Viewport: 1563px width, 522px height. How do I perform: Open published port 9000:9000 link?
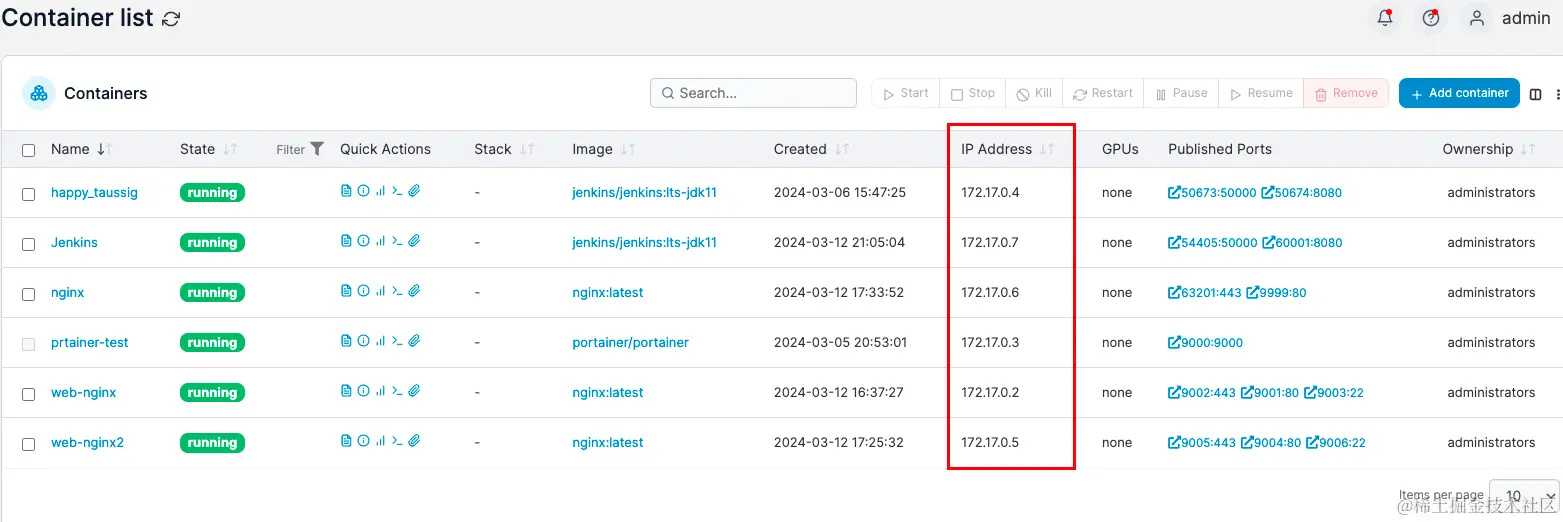point(1205,342)
